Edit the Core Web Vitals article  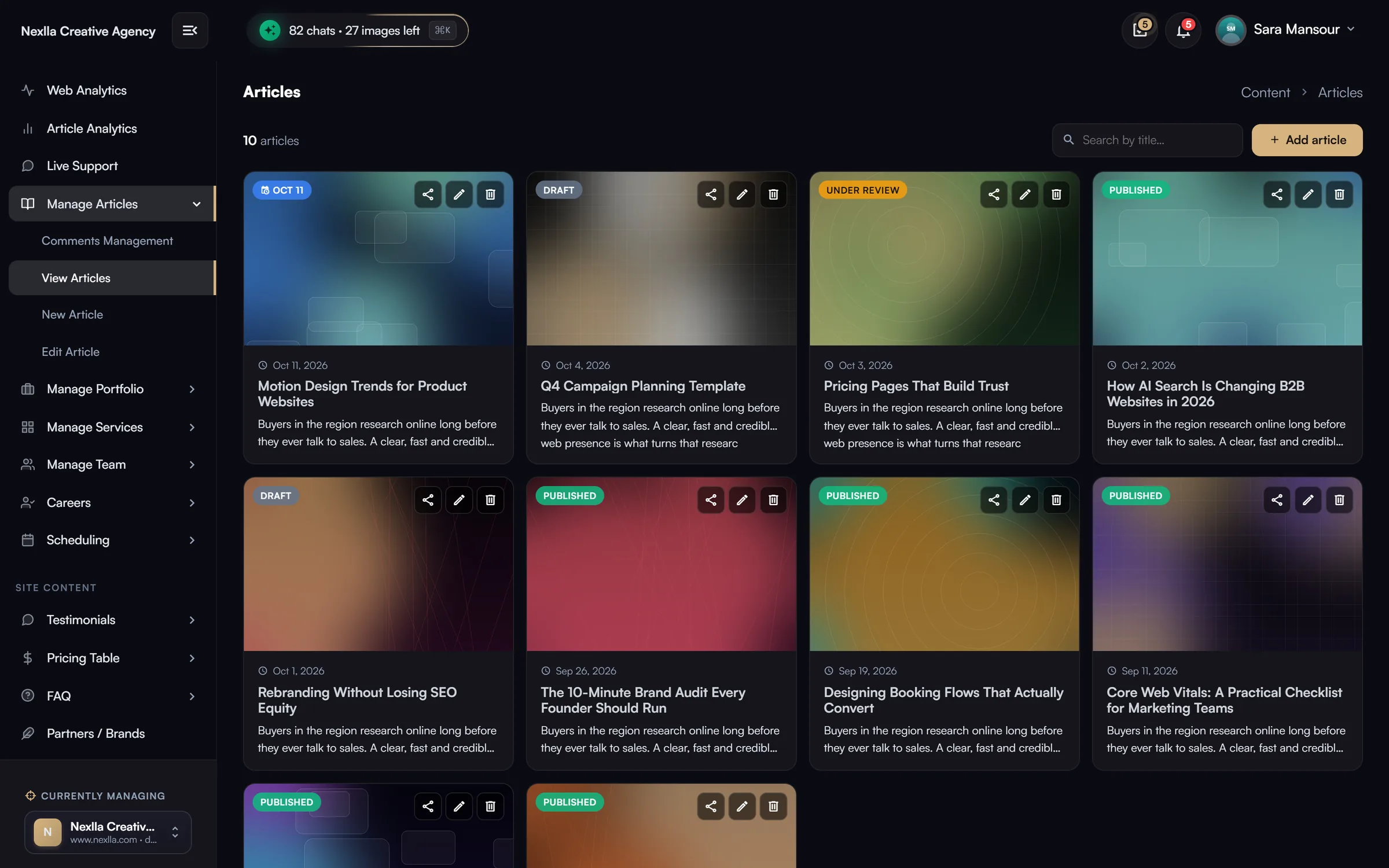[x=1308, y=500]
